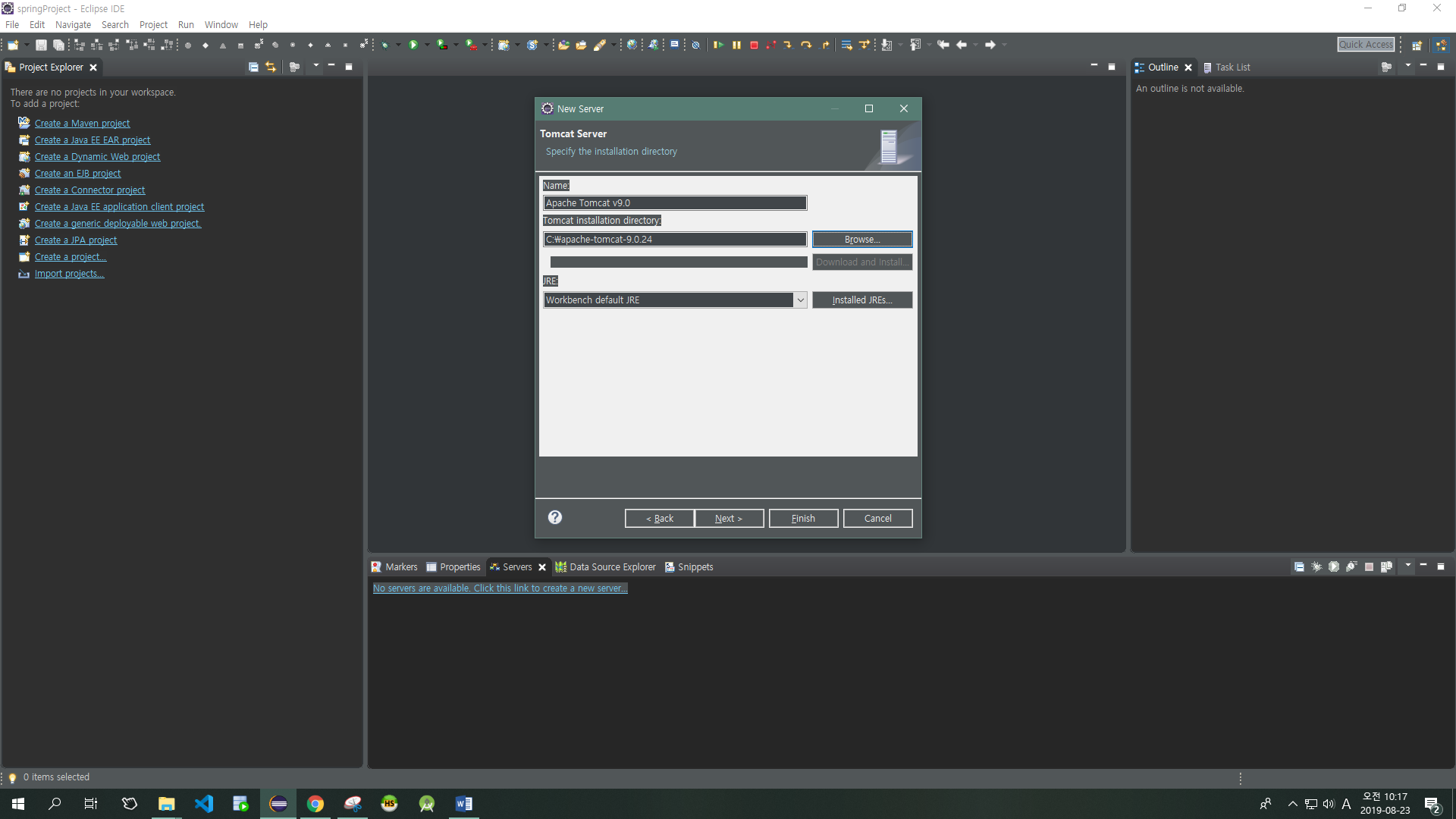The width and height of the screenshot is (1456, 819).
Task: Collapse All in Project Explorer
Action: click(253, 67)
